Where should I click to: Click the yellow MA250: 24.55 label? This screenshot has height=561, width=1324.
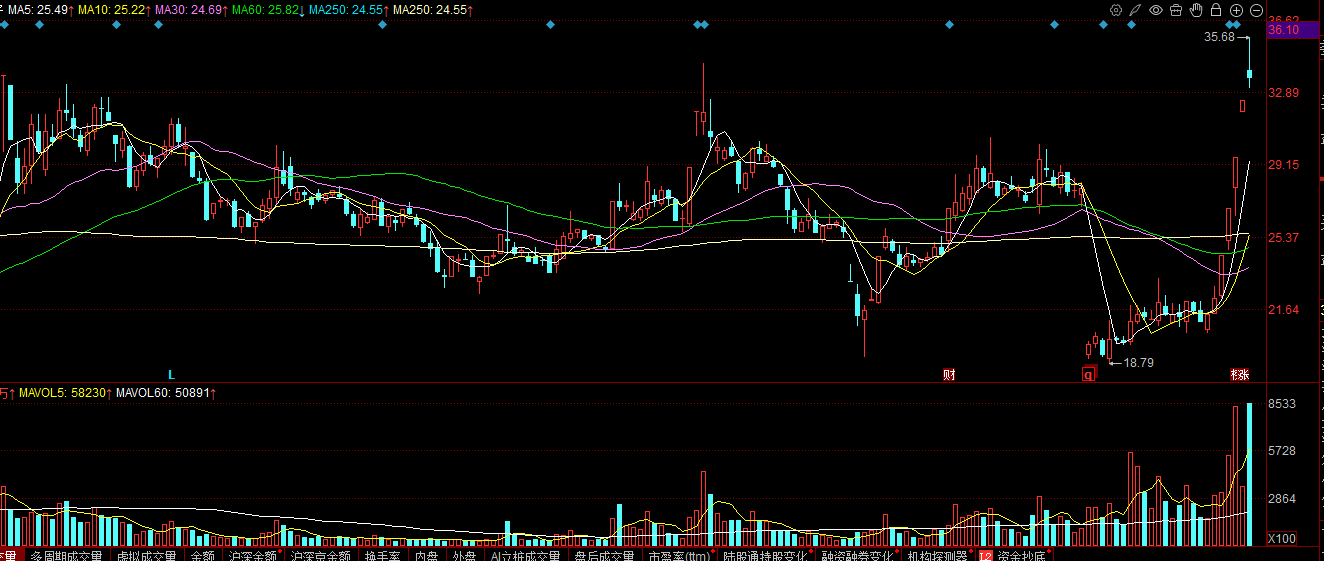click(431, 9)
